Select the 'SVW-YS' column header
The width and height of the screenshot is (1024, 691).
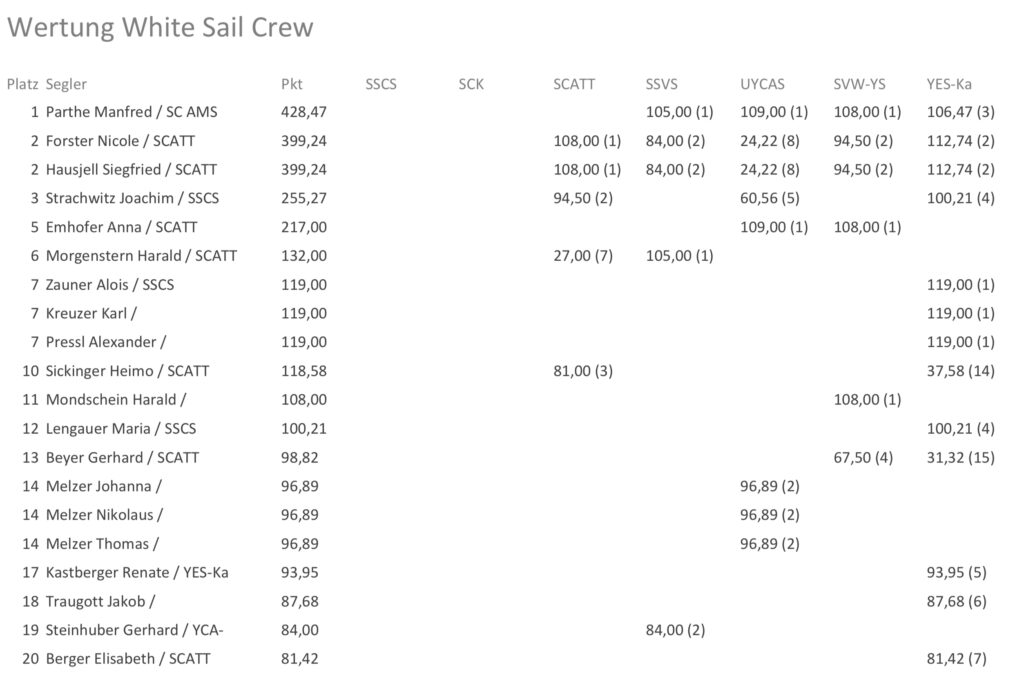pyautogui.click(x=859, y=84)
